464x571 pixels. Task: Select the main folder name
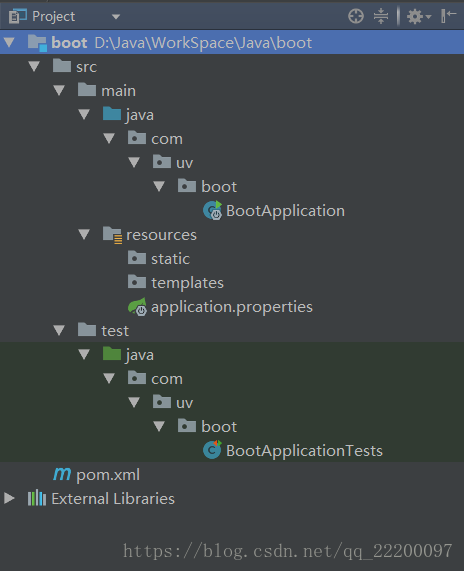pos(118,91)
